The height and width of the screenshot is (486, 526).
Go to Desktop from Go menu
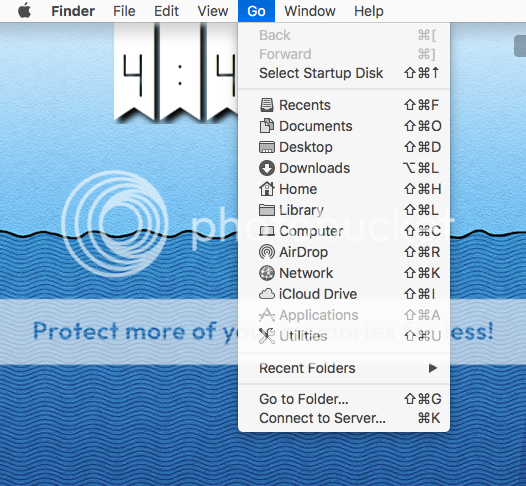344,147
